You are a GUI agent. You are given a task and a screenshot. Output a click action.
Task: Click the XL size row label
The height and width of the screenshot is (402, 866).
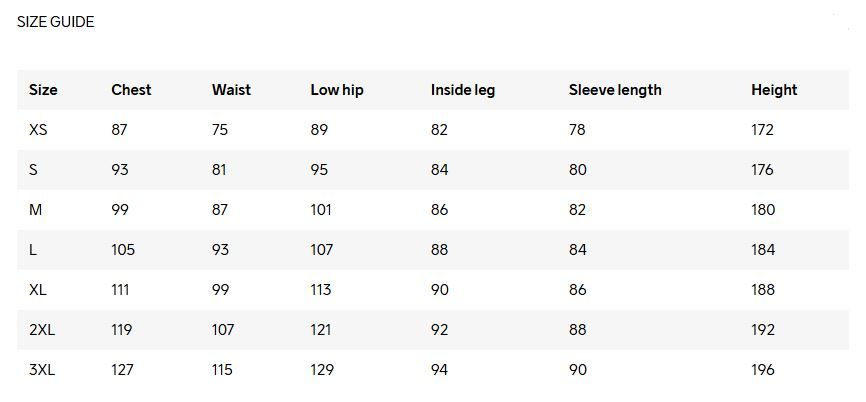pyautogui.click(x=38, y=289)
